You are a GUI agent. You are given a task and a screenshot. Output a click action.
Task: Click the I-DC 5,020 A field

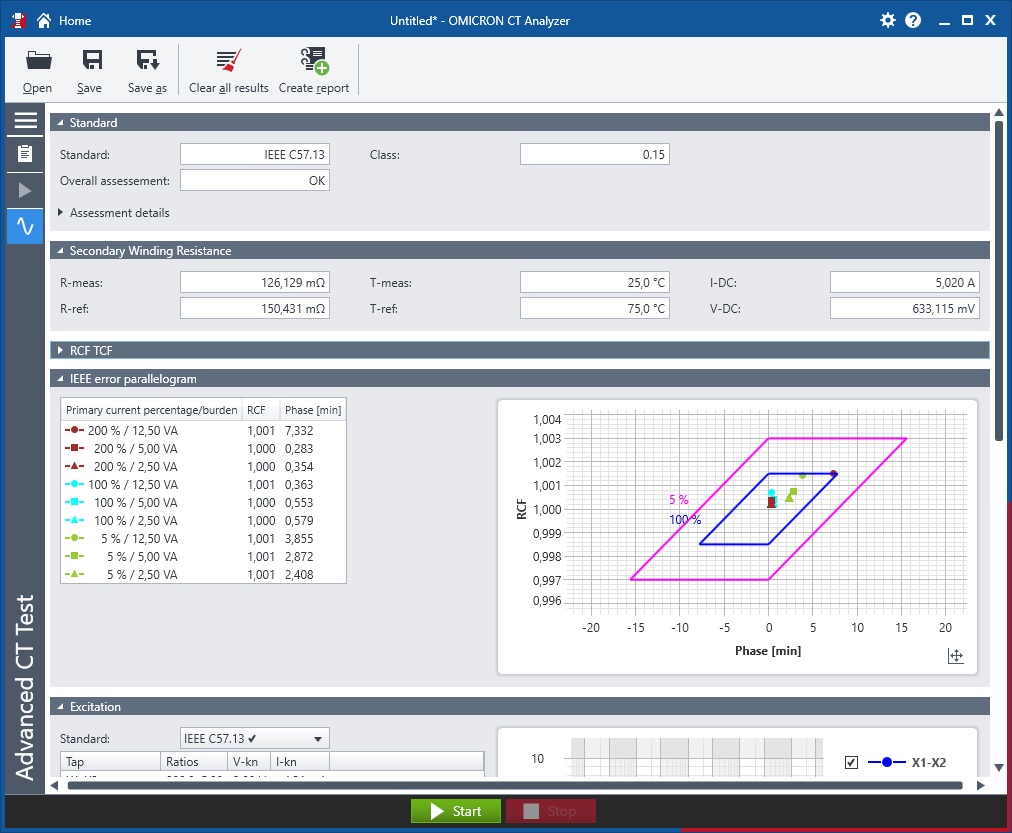coord(905,283)
